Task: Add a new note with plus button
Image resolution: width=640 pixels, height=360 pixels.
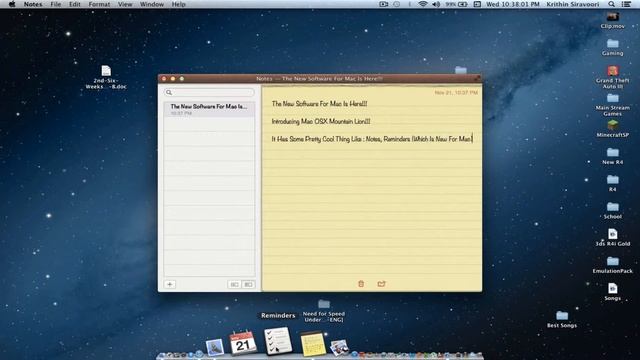Action: tap(170, 284)
